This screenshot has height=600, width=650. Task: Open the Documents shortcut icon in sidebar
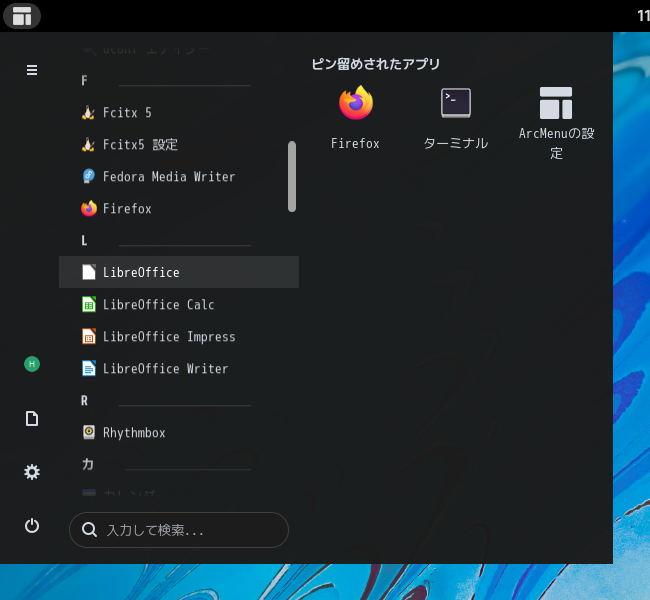click(32, 418)
